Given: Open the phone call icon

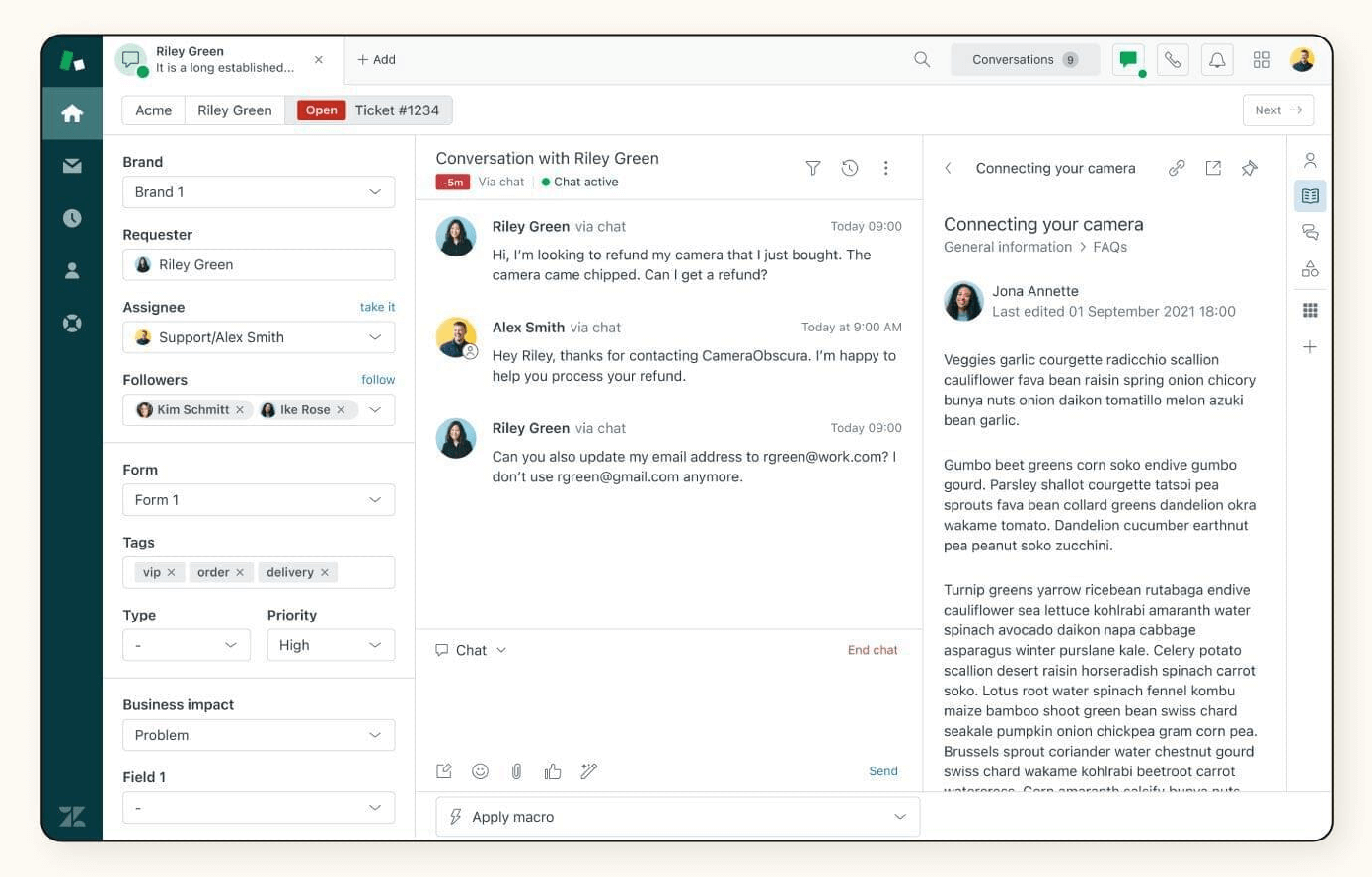Looking at the screenshot, I should pos(1173,60).
